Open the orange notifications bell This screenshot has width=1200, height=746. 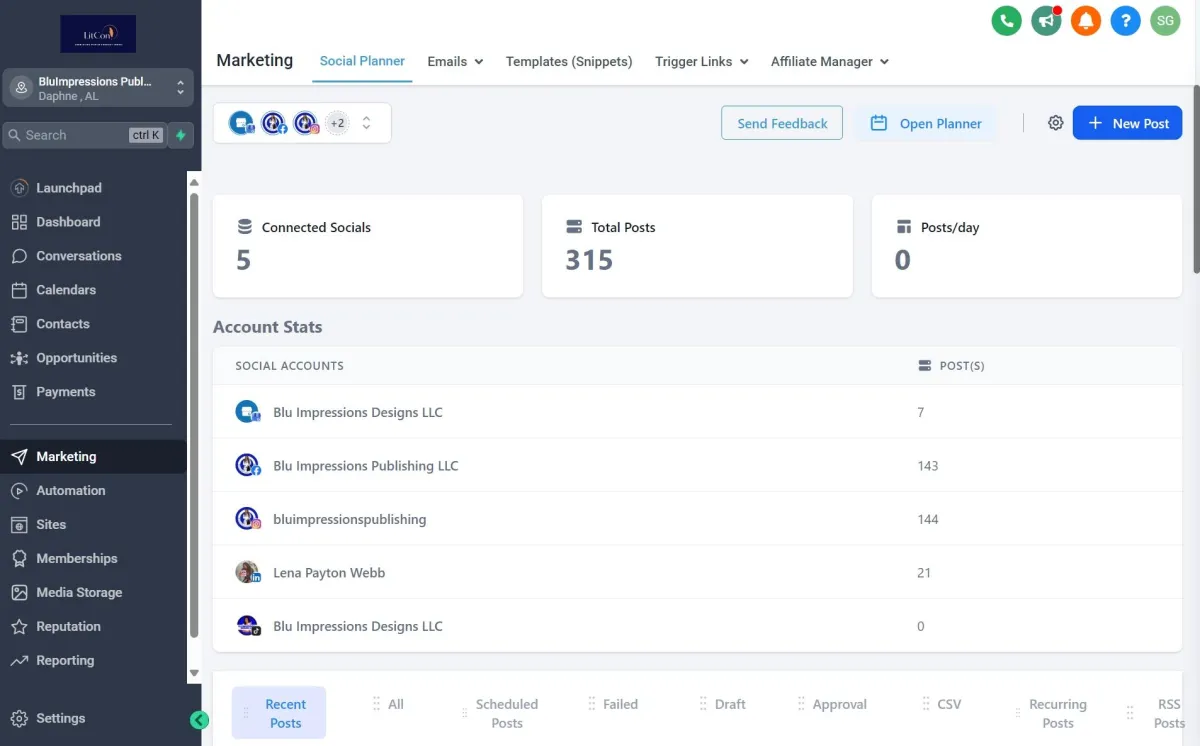[1086, 20]
